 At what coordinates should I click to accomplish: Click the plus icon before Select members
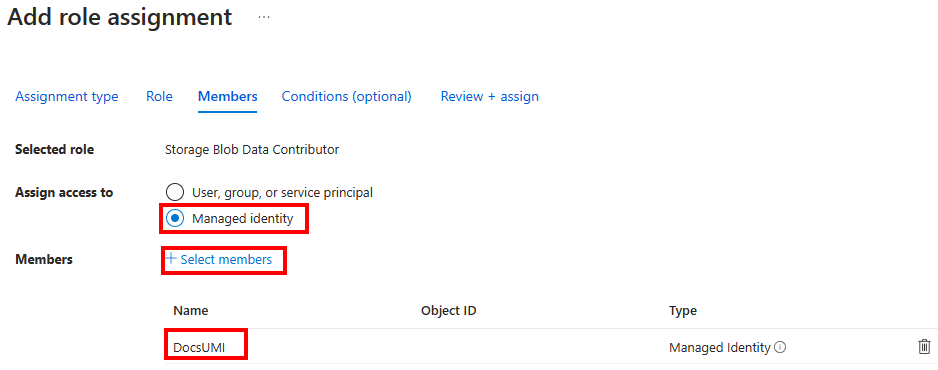171,259
